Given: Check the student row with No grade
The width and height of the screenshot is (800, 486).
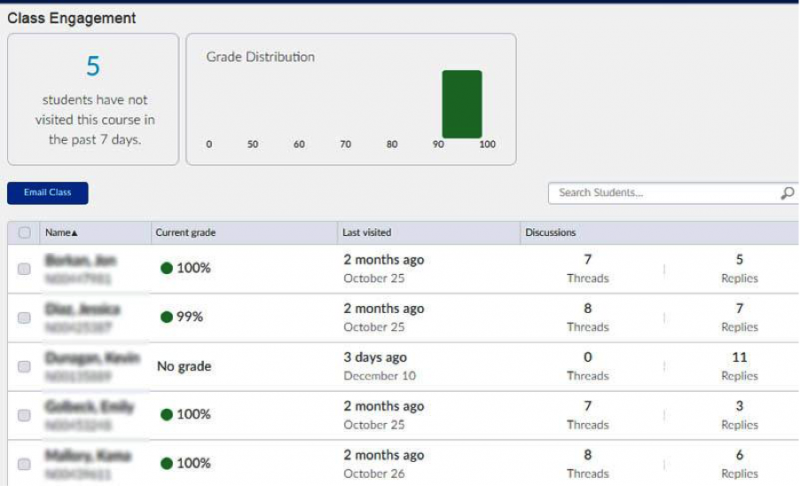Looking at the screenshot, I should [x=24, y=367].
